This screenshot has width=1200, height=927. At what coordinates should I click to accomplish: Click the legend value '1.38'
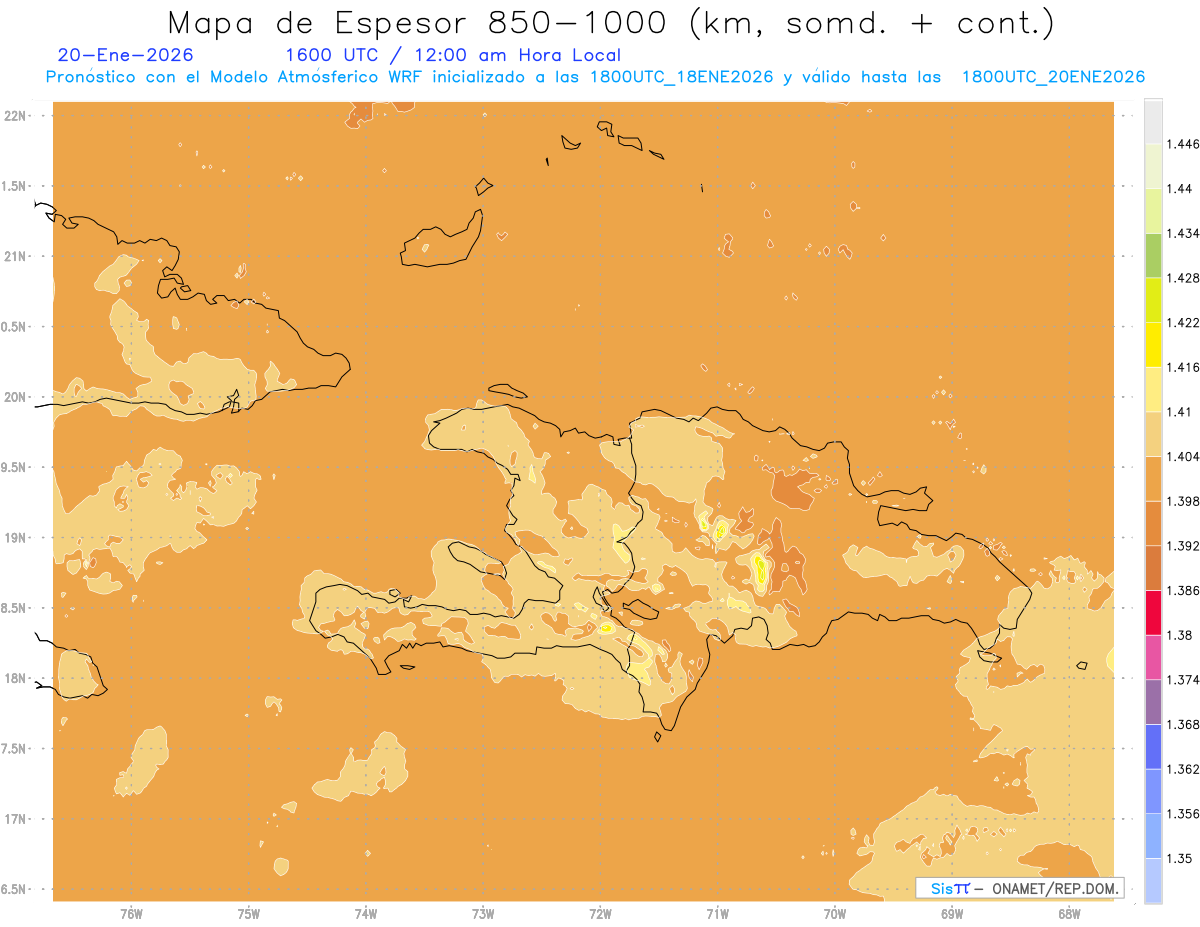1179,635
